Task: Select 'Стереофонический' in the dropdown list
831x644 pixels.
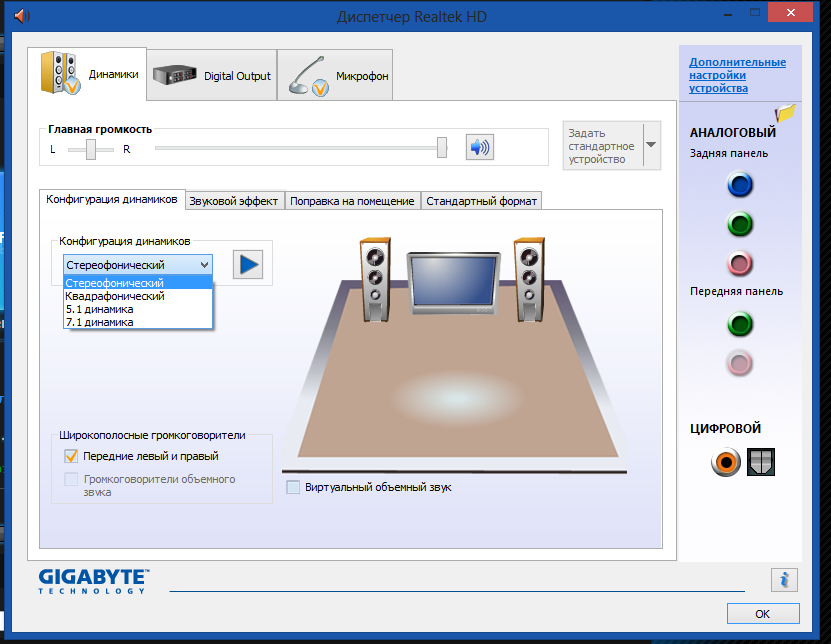Action: coord(138,283)
